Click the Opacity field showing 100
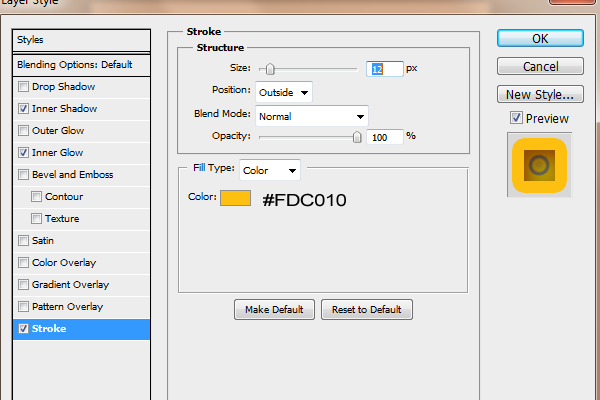 [385, 137]
